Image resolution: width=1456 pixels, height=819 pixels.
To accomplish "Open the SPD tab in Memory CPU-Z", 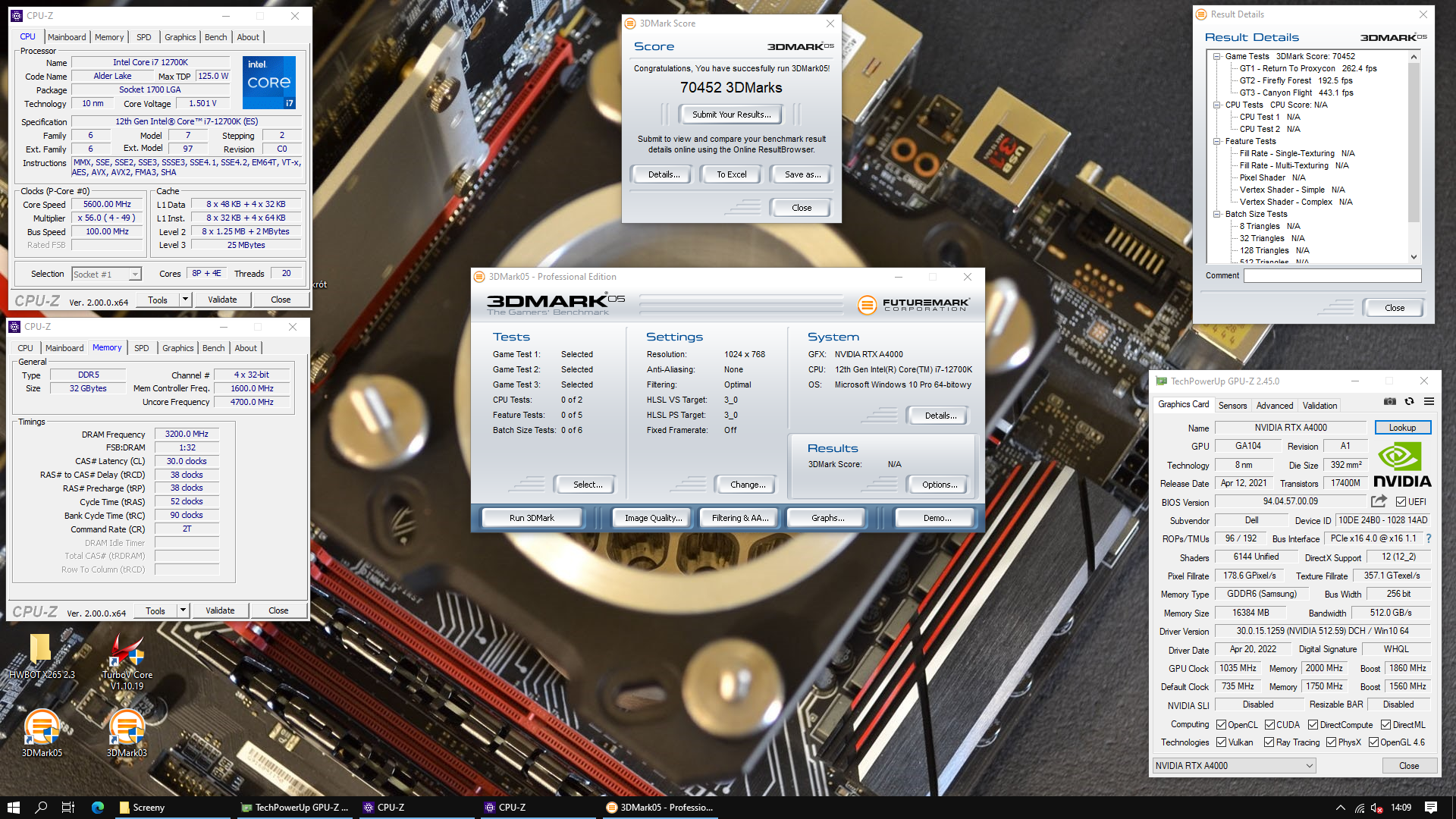I will click(x=142, y=348).
